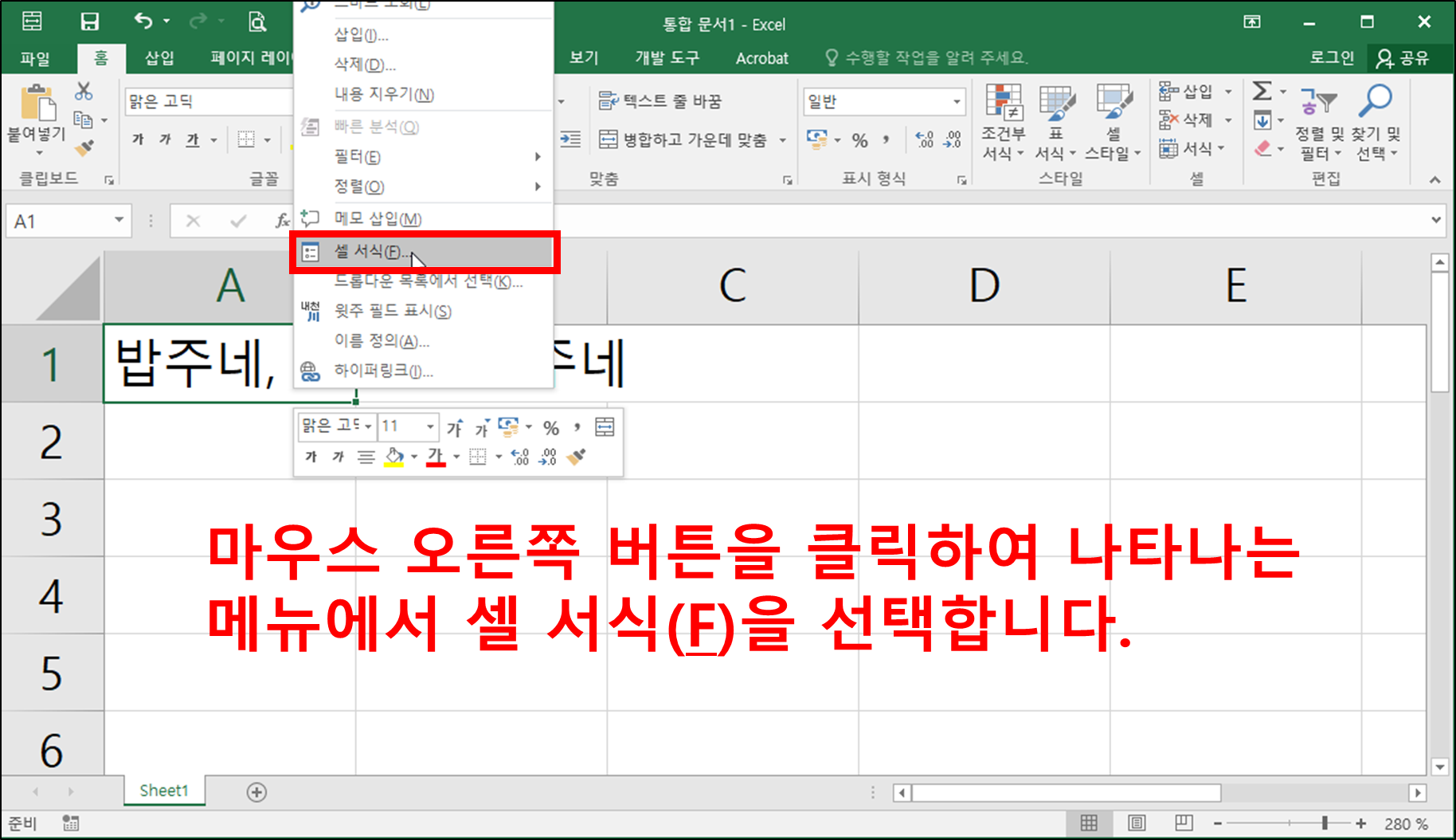The height and width of the screenshot is (840, 1456).
Task: Toggle comma style in the ribbon
Action: [x=887, y=140]
